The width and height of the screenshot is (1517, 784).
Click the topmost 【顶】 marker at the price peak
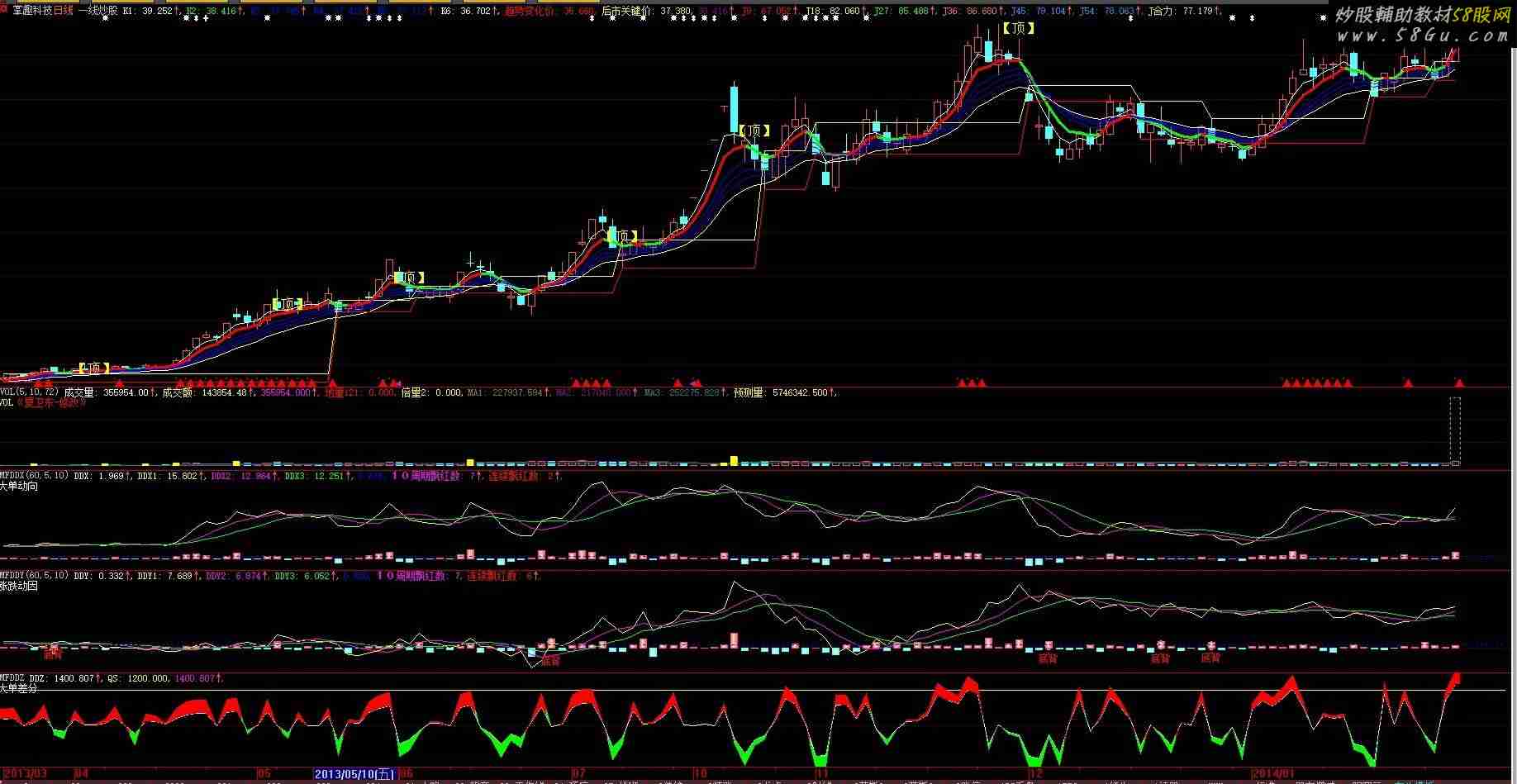pos(1018,28)
